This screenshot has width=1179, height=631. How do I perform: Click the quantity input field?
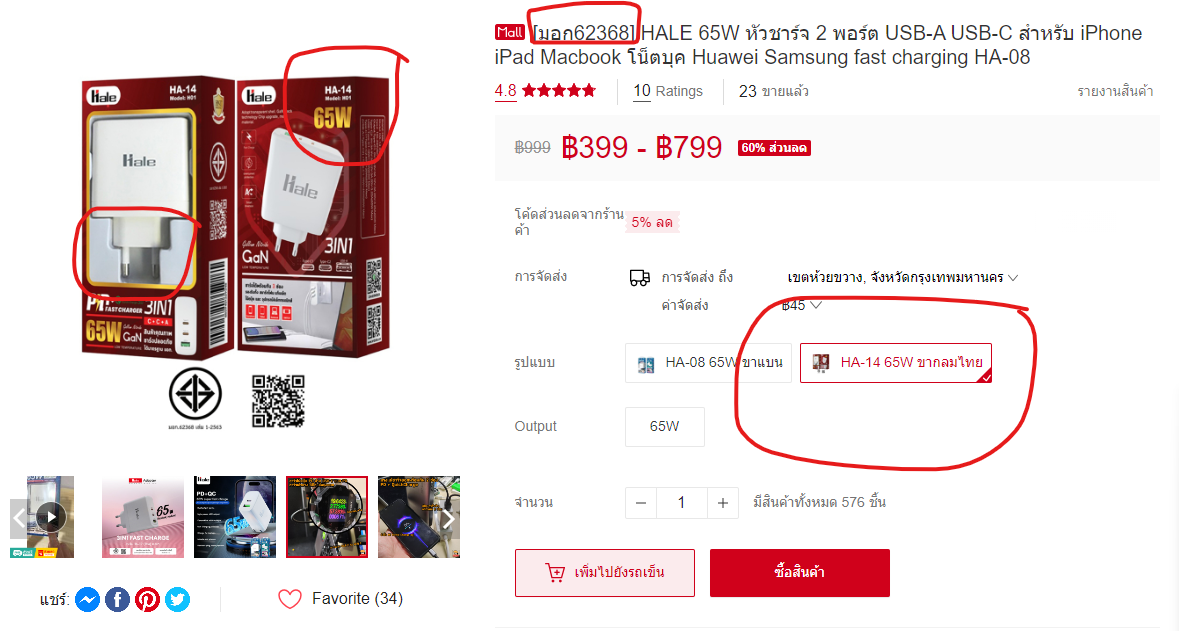[x=682, y=502]
